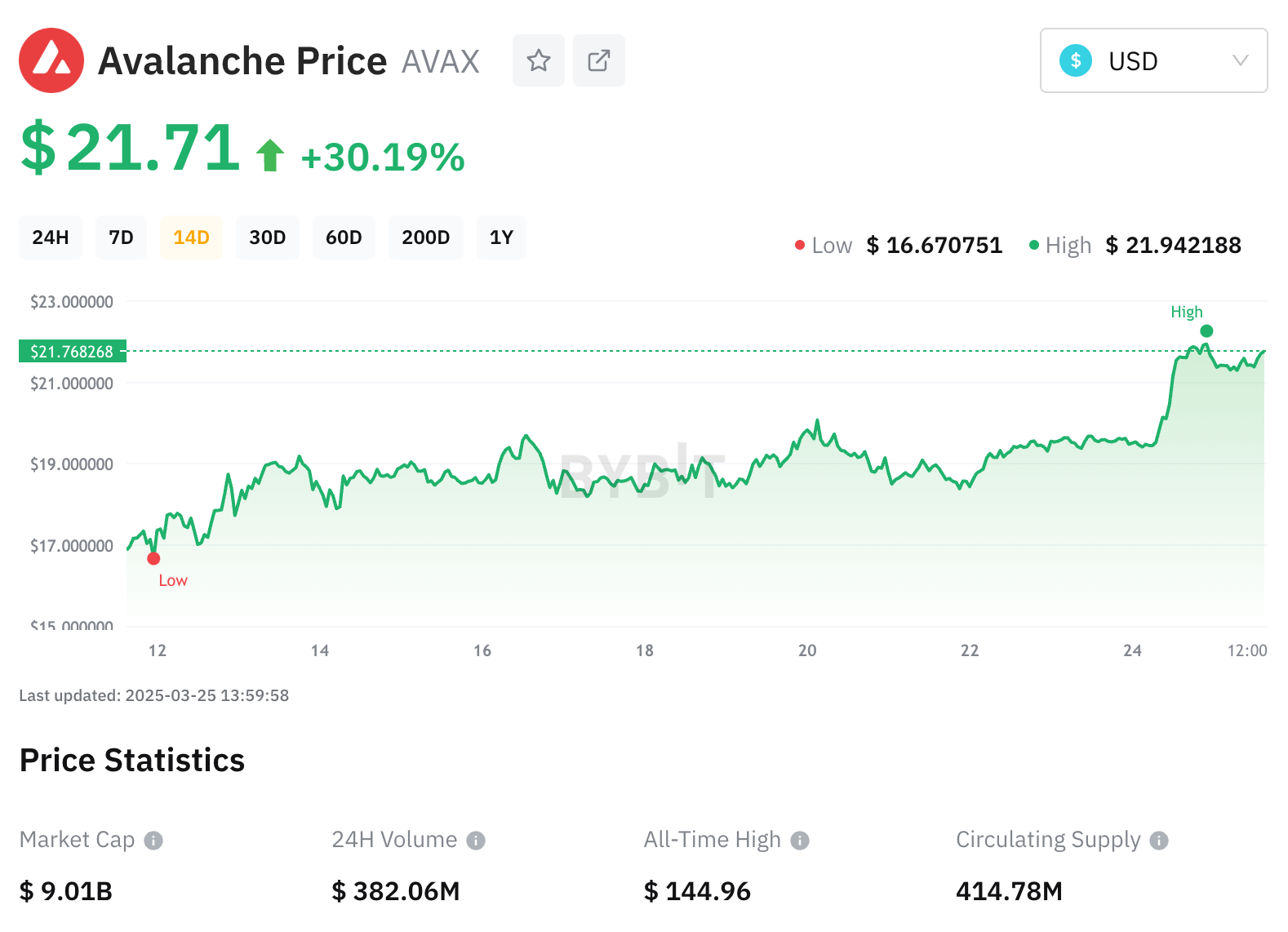Image resolution: width=1288 pixels, height=932 pixels.
Task: Click the 24H Volume info icon
Action: [476, 841]
